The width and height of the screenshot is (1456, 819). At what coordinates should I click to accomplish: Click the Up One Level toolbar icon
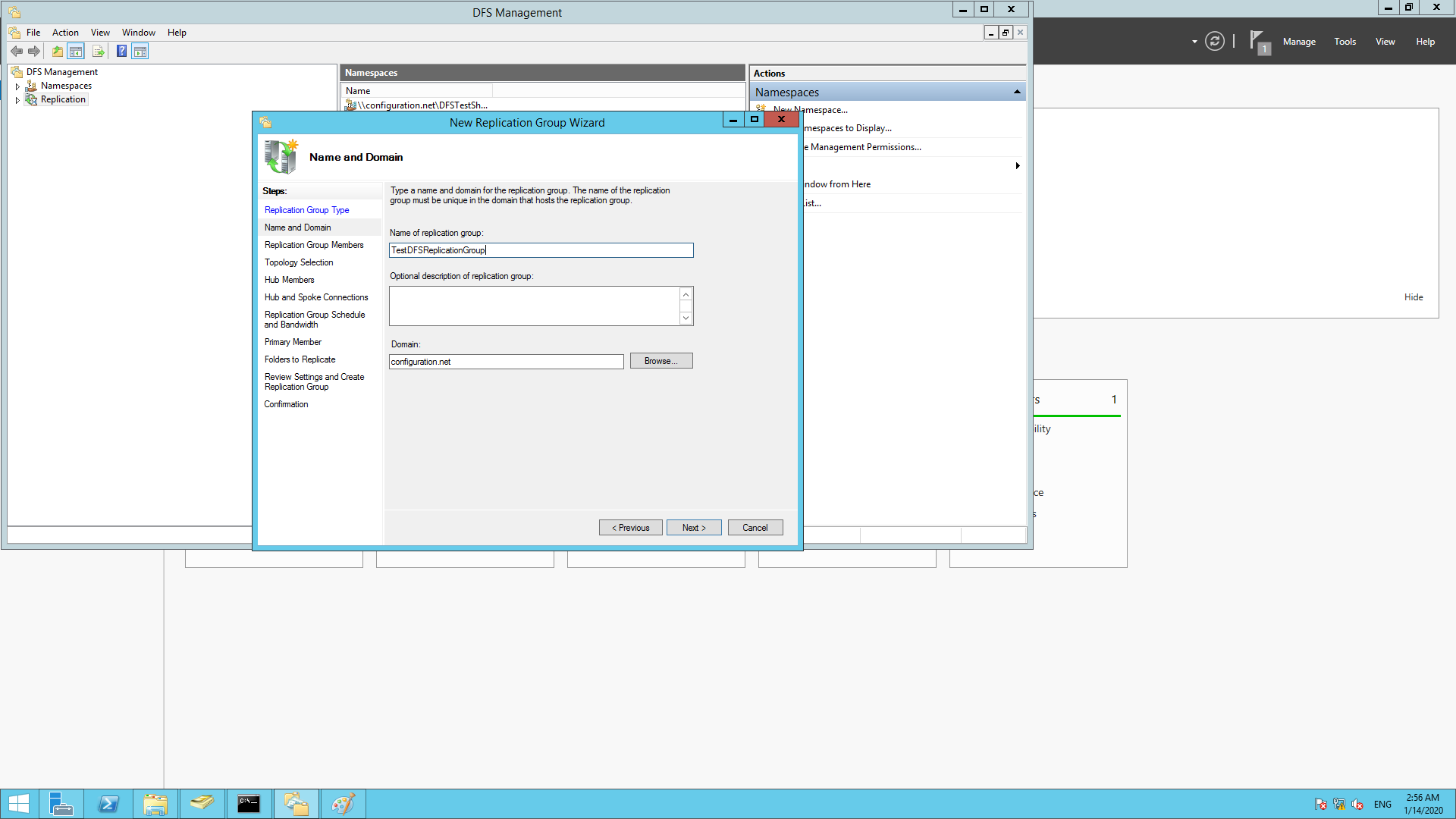point(58,52)
